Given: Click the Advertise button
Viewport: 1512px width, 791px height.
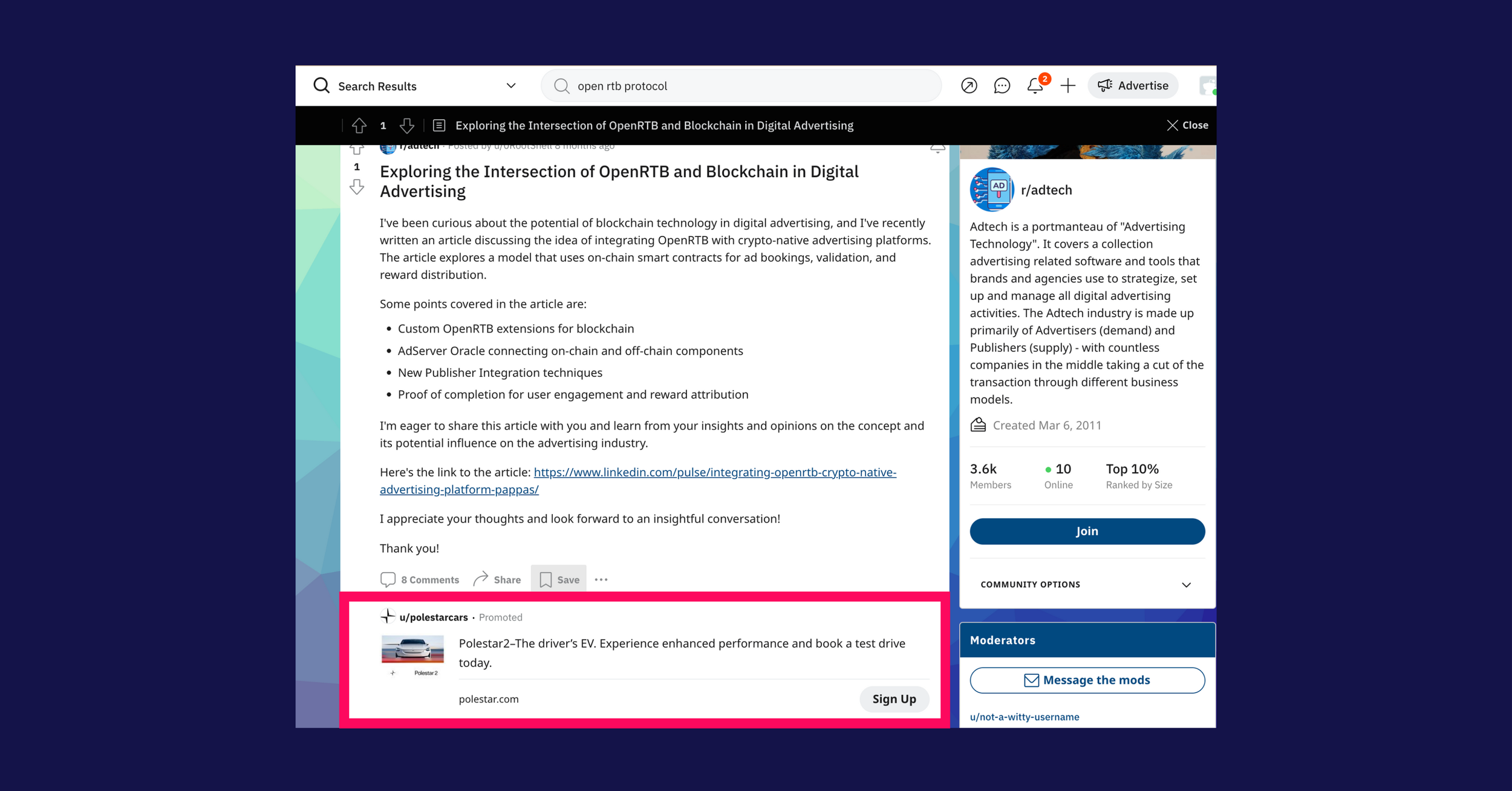Looking at the screenshot, I should 1133,86.
